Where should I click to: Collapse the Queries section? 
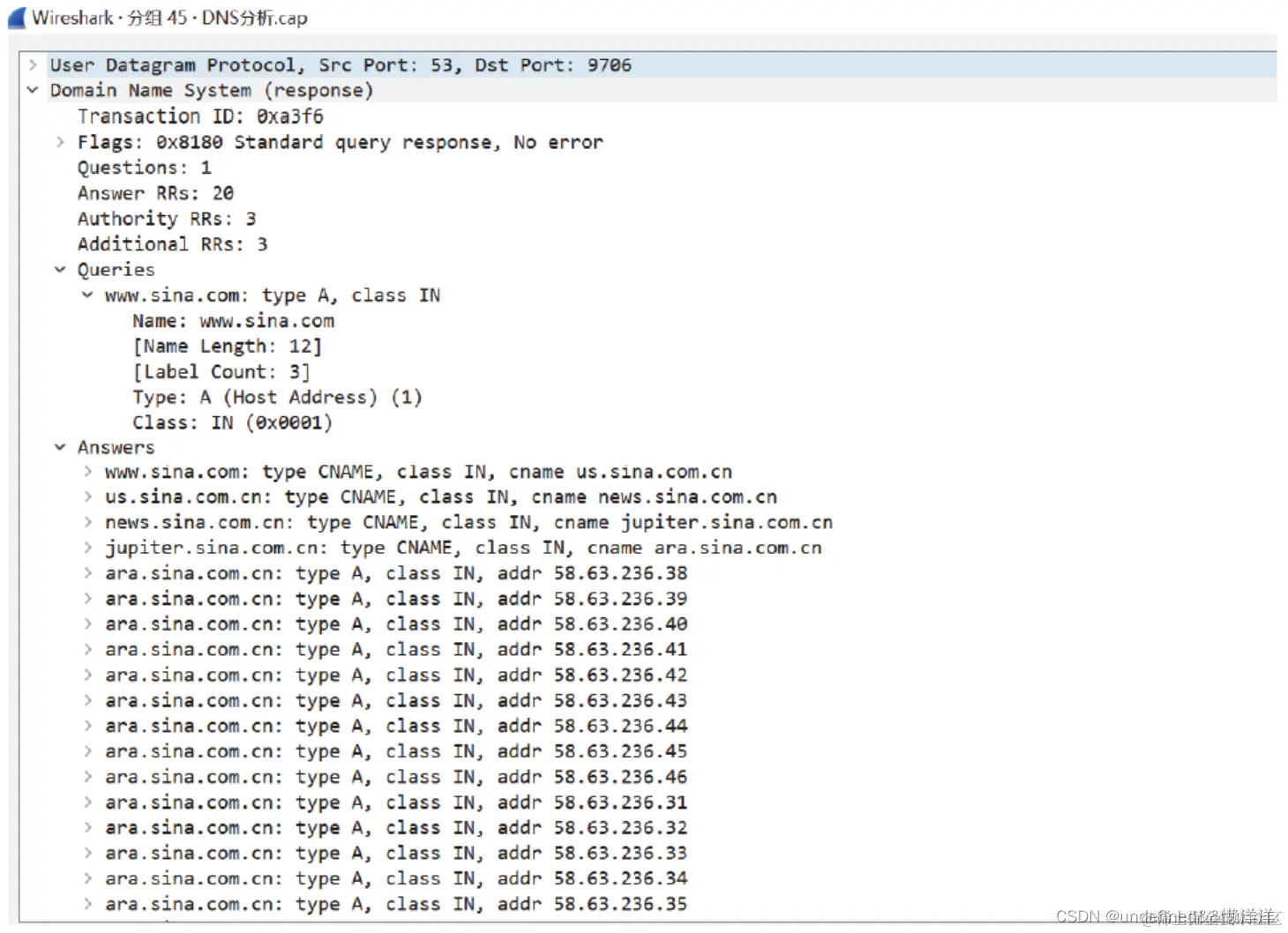coord(60,269)
